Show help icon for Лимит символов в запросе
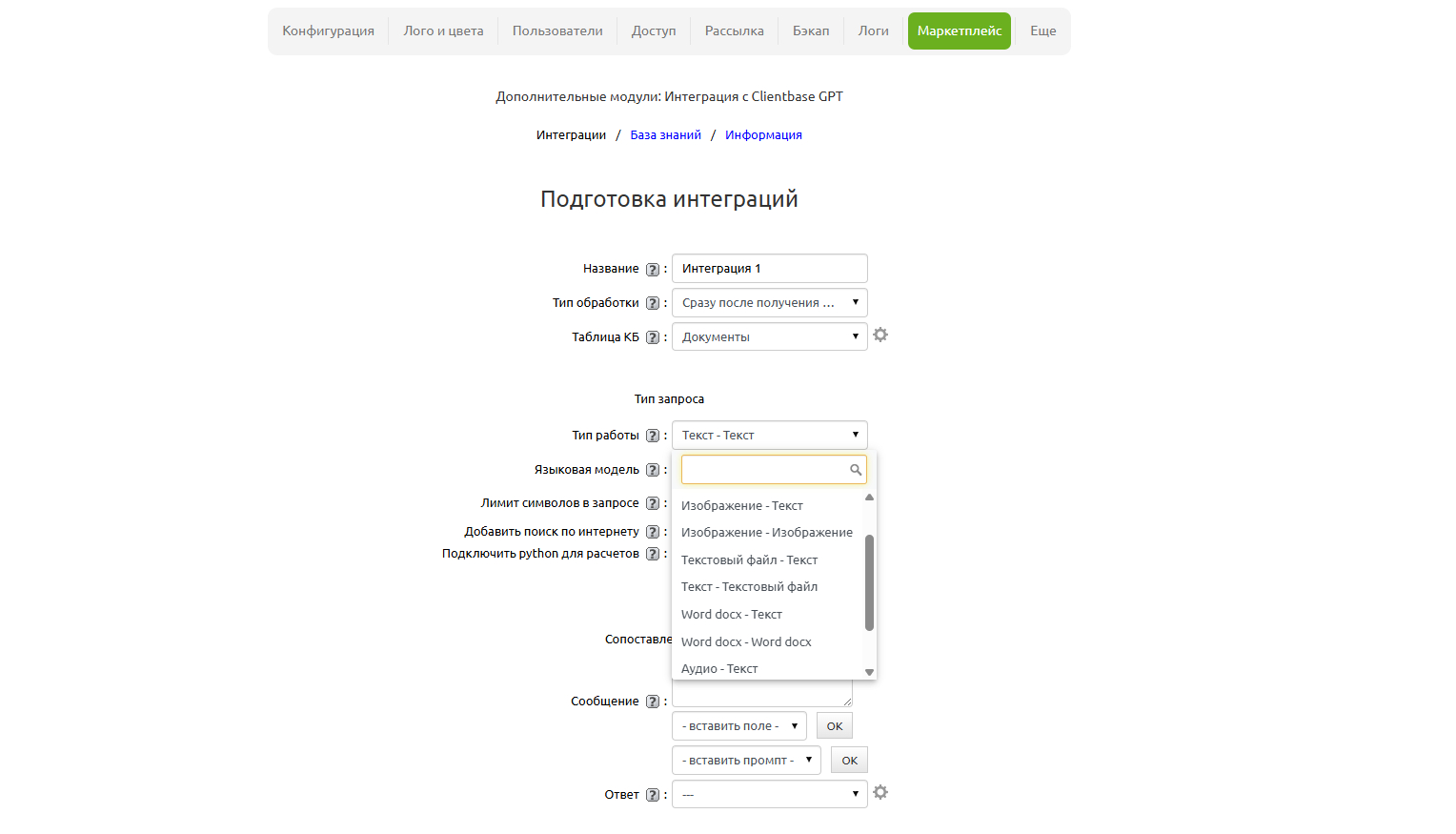Viewport: 1456px width, 834px height. [x=653, y=503]
